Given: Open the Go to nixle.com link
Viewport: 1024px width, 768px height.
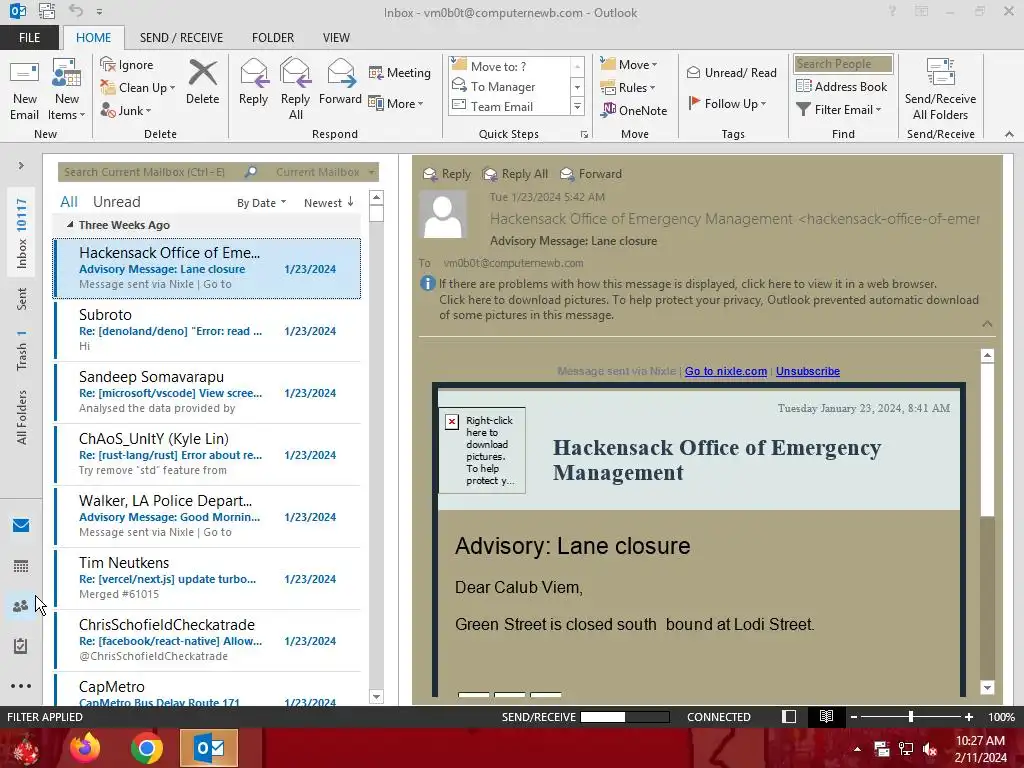Looking at the screenshot, I should (x=726, y=372).
